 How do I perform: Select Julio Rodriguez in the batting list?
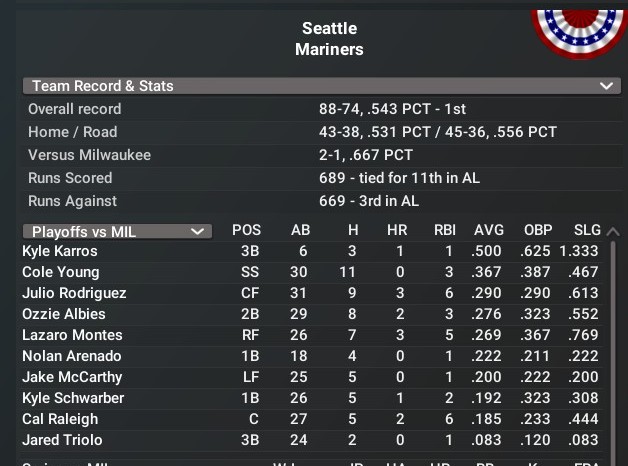click(74, 293)
